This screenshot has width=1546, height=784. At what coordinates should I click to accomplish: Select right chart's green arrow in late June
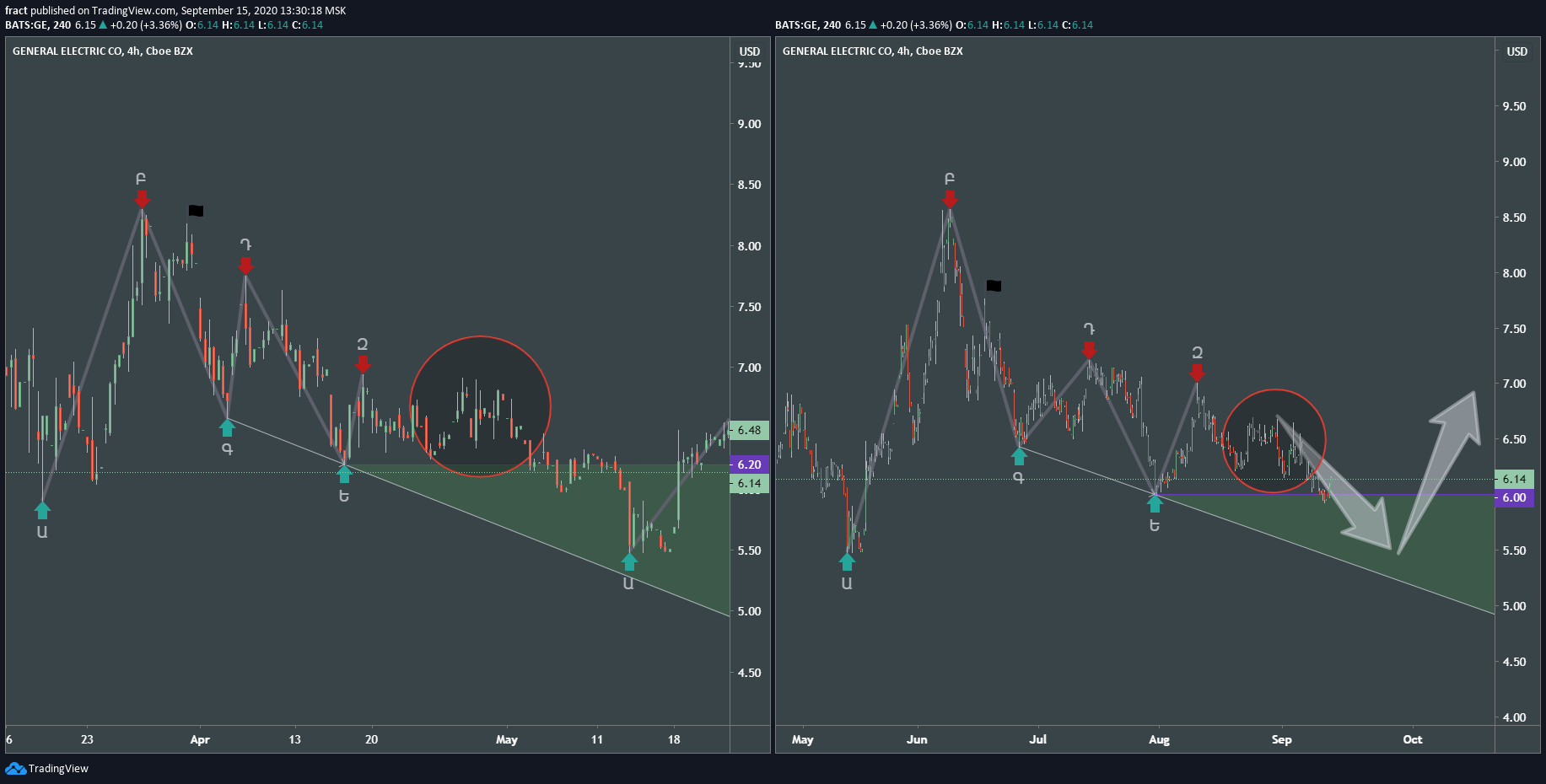point(1019,456)
